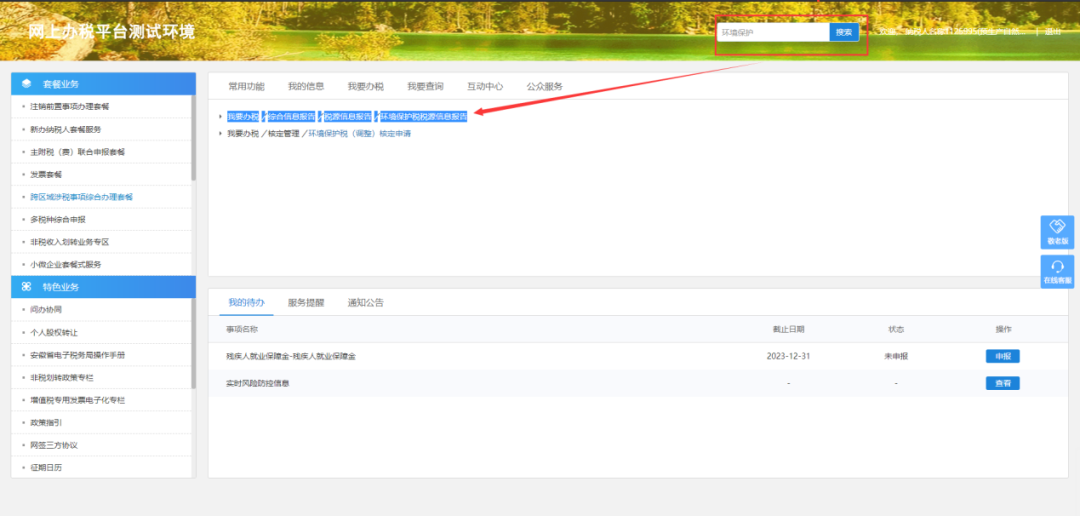Click 申报 for 残疾人就业保障金
Image resolution: width=1080 pixels, height=516 pixels.
[1002, 356]
